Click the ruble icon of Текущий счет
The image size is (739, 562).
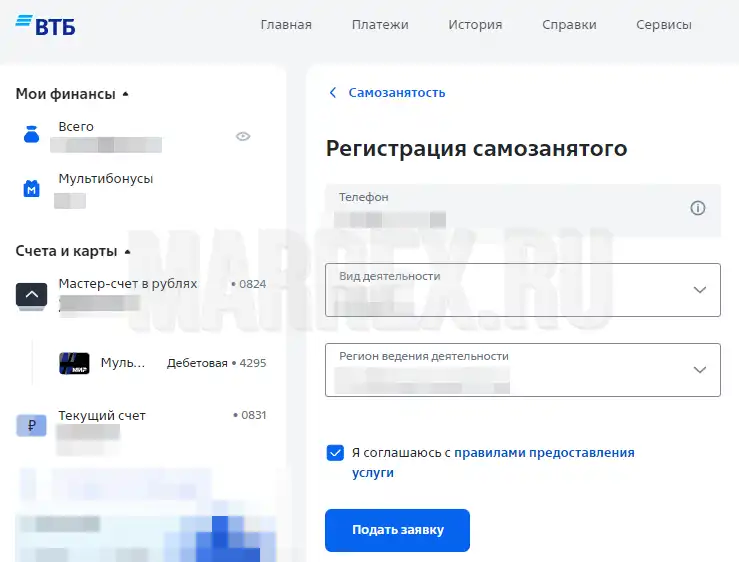coord(32,426)
